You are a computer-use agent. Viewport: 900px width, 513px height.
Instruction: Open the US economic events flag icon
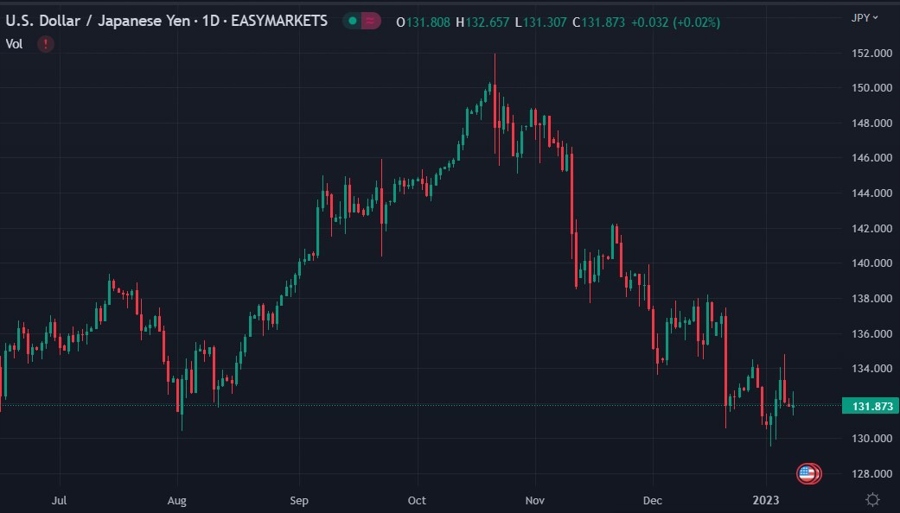(808, 474)
